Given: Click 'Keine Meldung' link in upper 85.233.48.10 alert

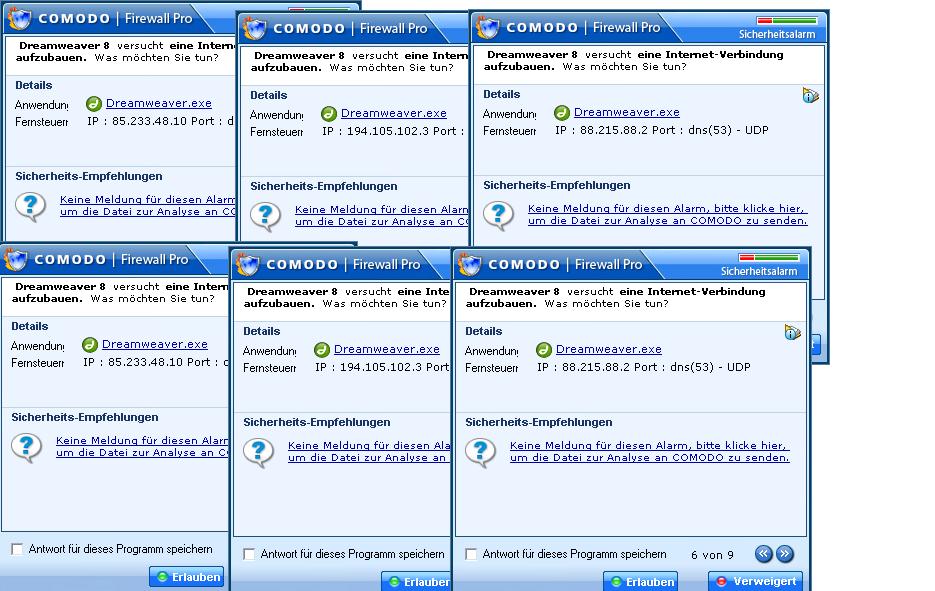Looking at the screenshot, I should click(x=147, y=206).
